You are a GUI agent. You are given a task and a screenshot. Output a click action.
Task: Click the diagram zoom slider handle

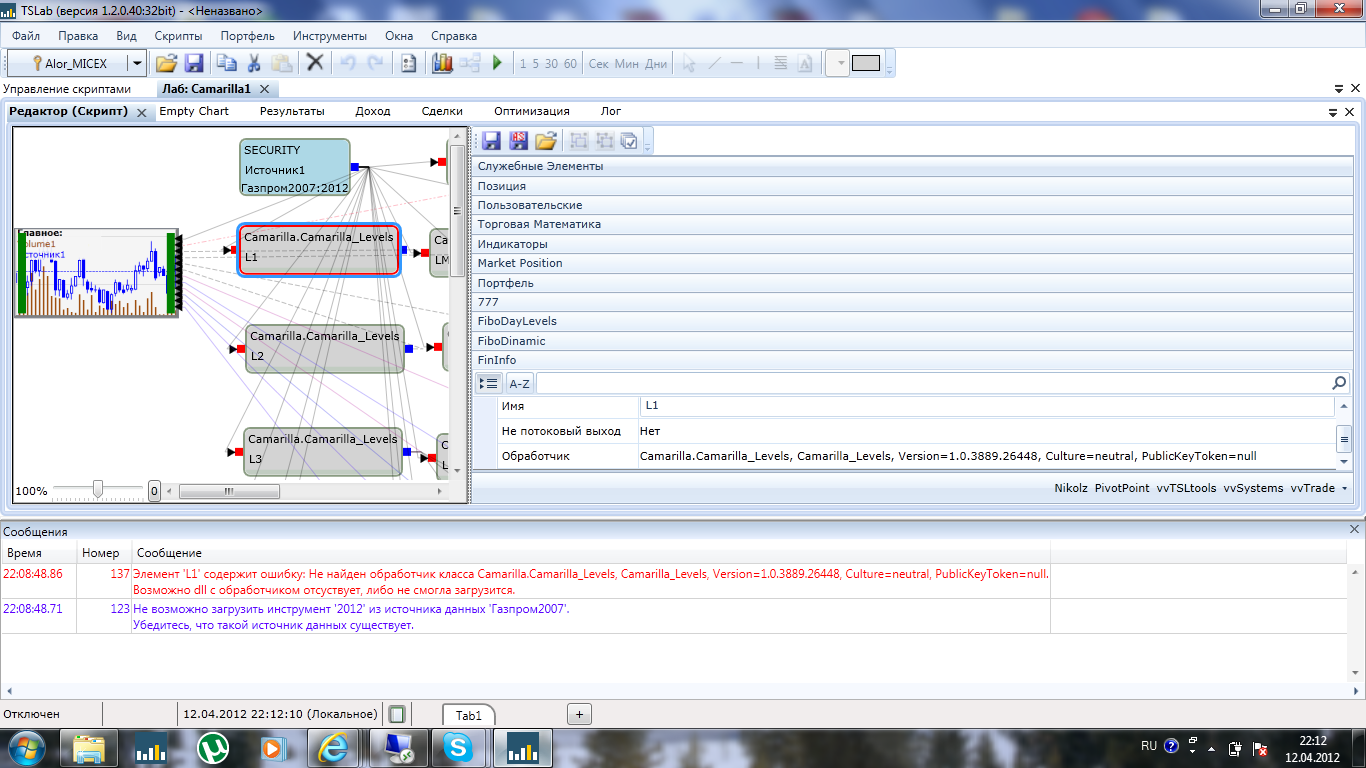coord(97,490)
